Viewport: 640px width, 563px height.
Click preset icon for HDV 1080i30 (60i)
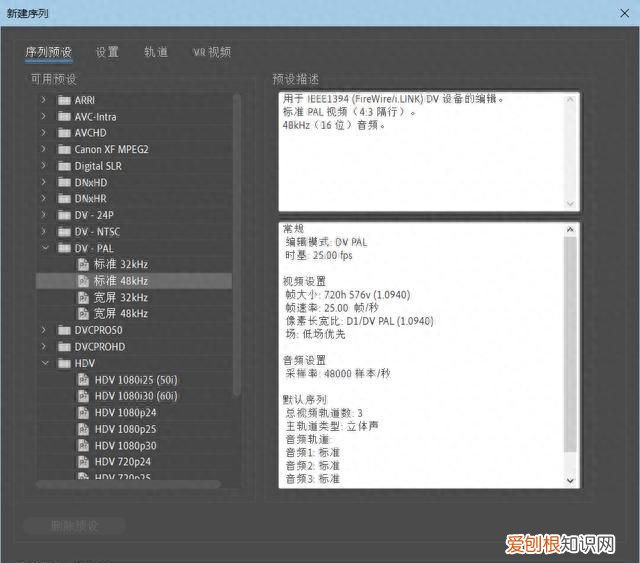[83, 396]
